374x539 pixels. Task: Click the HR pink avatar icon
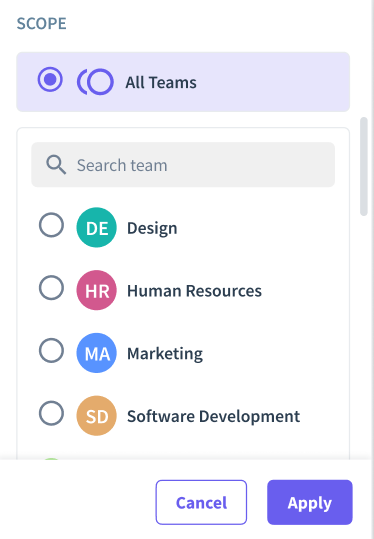(97, 290)
